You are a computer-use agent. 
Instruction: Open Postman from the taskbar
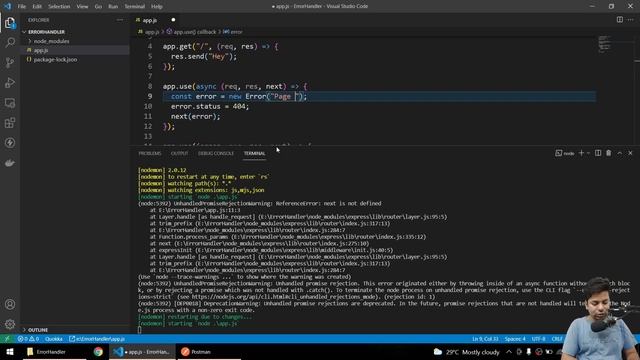[x=197, y=351]
